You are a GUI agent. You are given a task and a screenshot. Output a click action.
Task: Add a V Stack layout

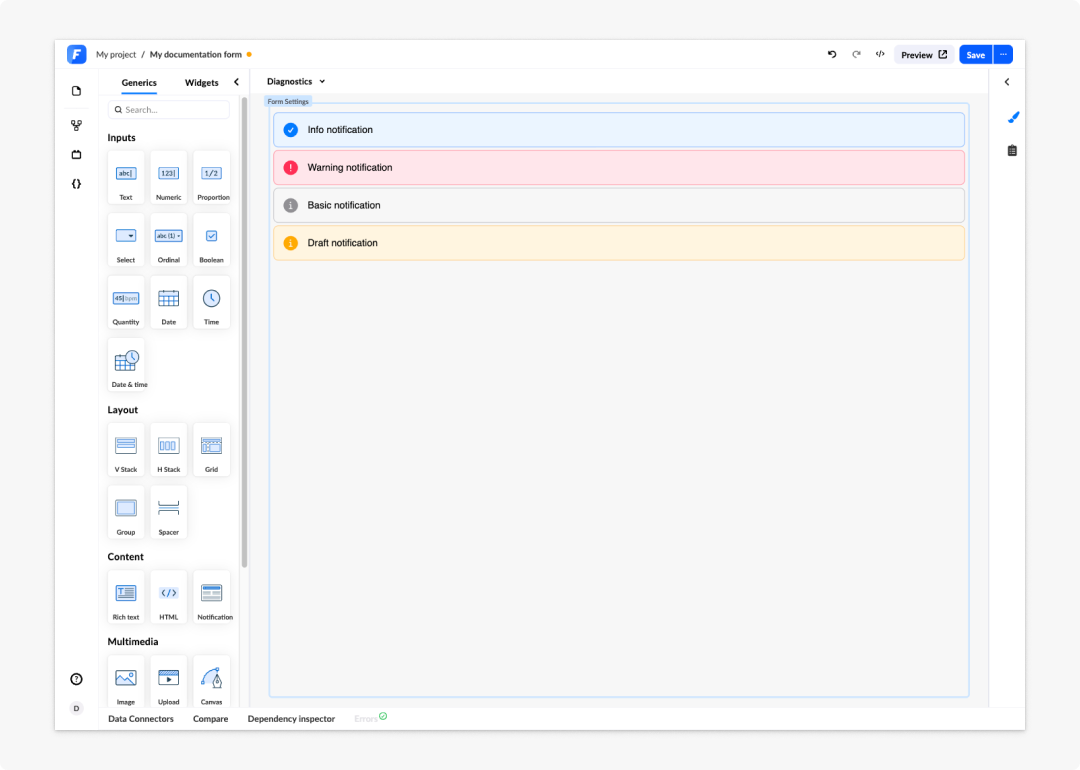tap(126, 449)
